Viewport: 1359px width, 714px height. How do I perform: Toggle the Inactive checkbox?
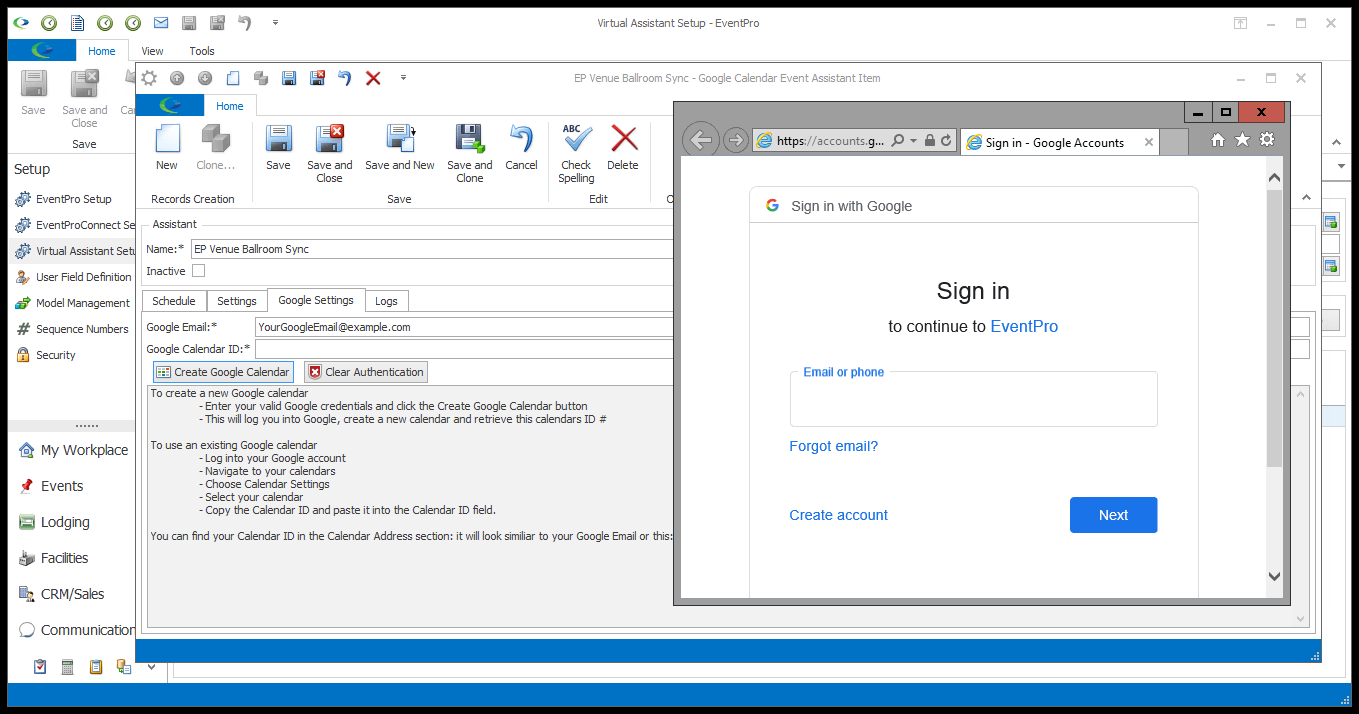click(x=198, y=271)
